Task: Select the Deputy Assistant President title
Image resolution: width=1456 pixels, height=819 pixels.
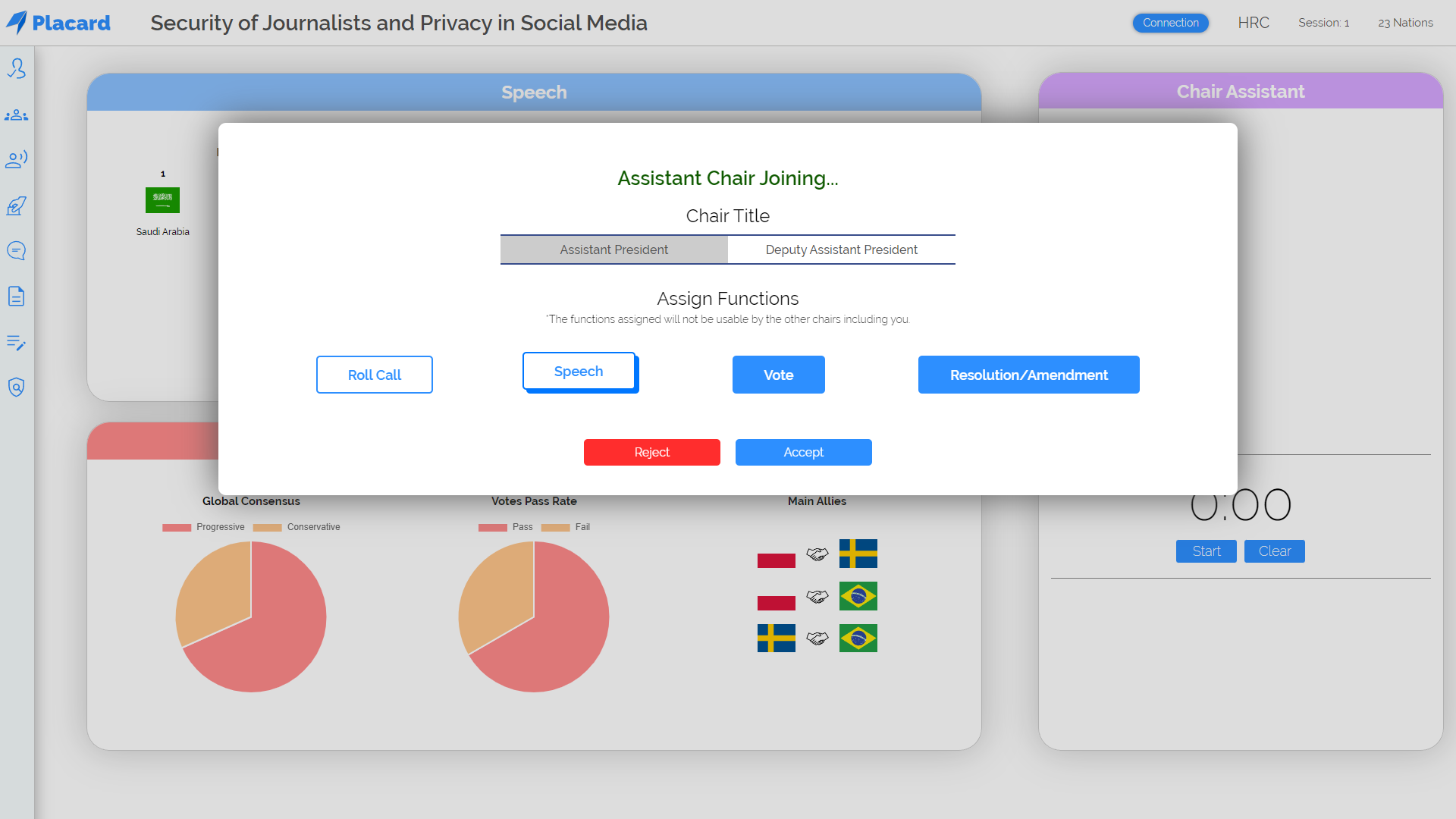Action: pos(841,249)
